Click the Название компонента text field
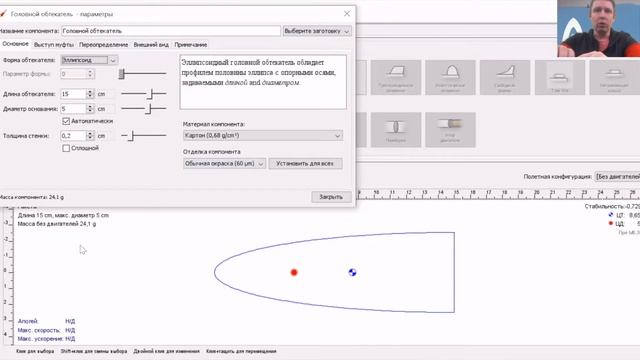This screenshot has width=640, height=360. click(171, 31)
